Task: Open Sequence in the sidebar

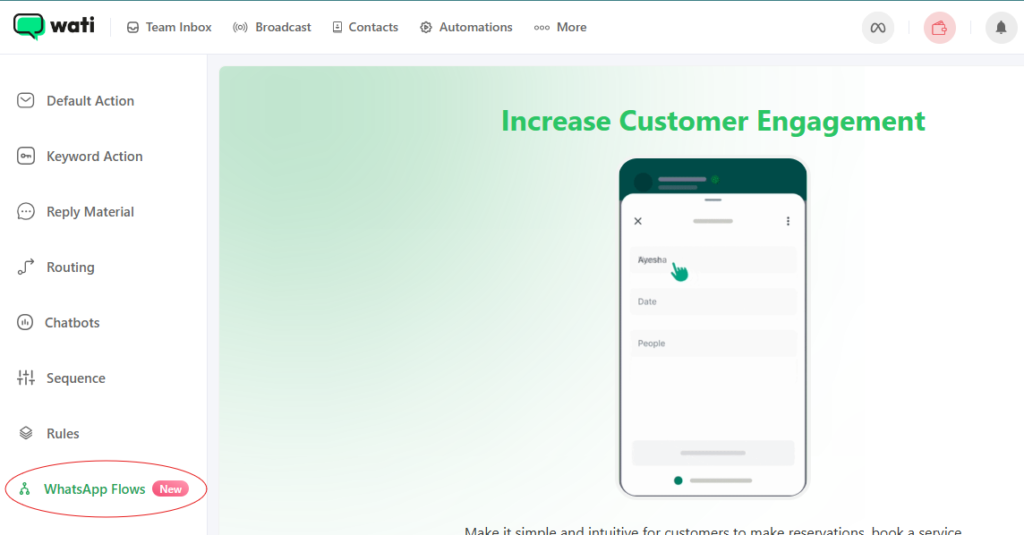Action: (x=61, y=378)
